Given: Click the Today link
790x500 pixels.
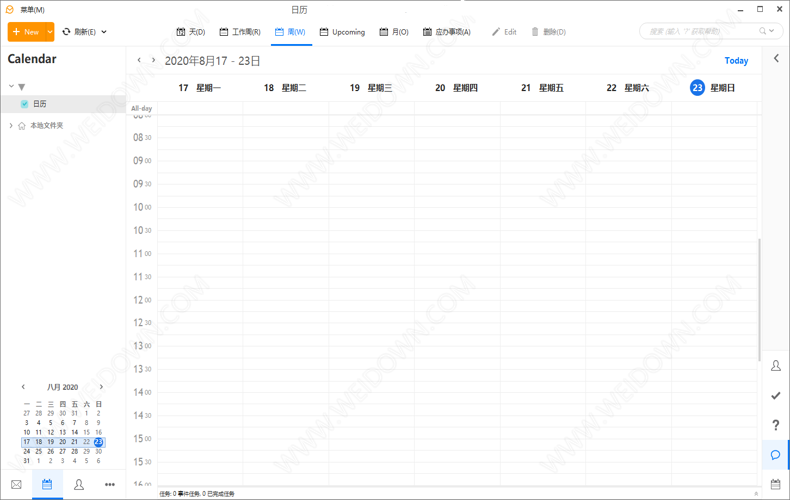Looking at the screenshot, I should (736, 60).
